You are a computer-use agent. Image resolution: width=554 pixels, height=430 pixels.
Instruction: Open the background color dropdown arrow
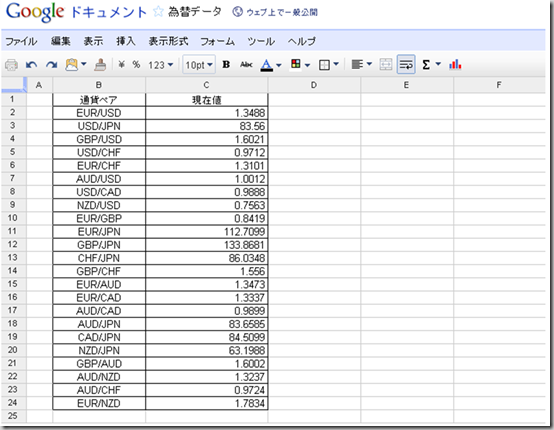(307, 65)
